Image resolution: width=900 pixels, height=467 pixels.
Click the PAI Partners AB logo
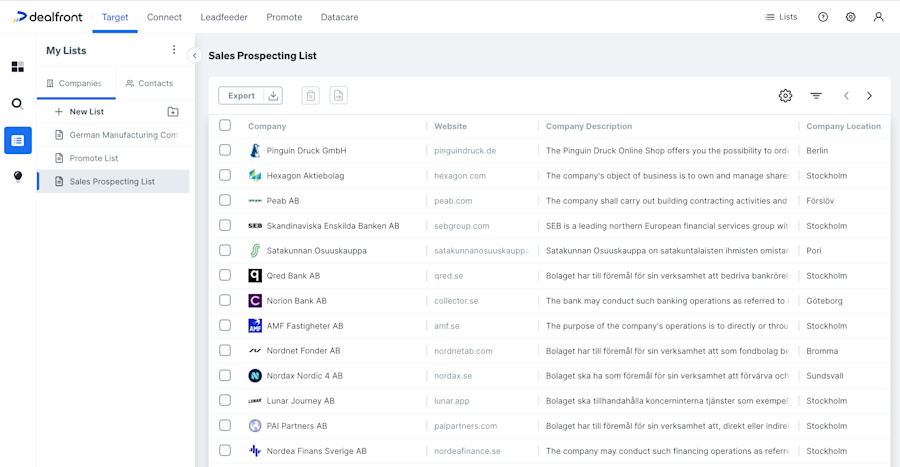pos(255,426)
